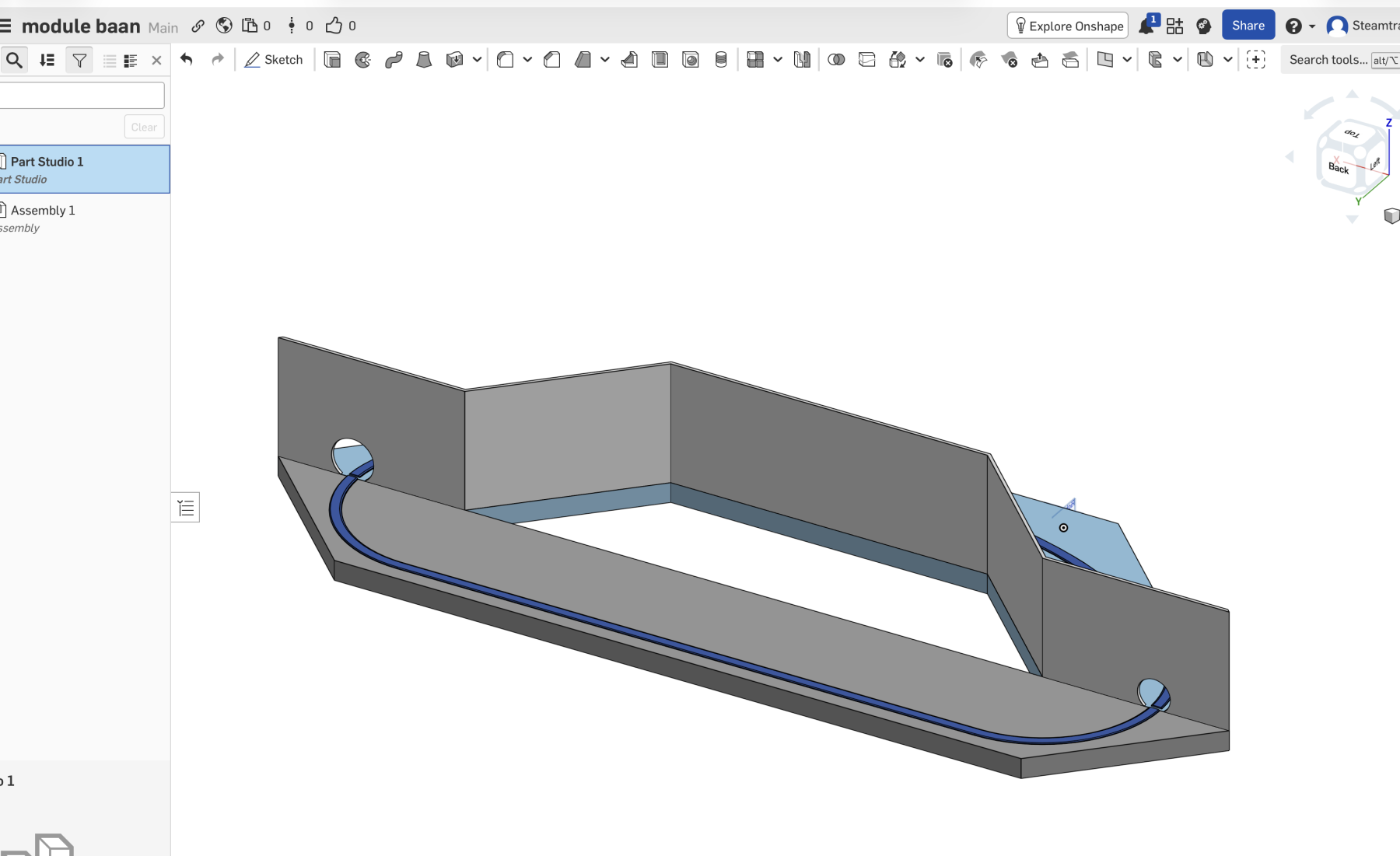Select the Revolve tool
Screen dimensions: 1400x856
click(362, 60)
